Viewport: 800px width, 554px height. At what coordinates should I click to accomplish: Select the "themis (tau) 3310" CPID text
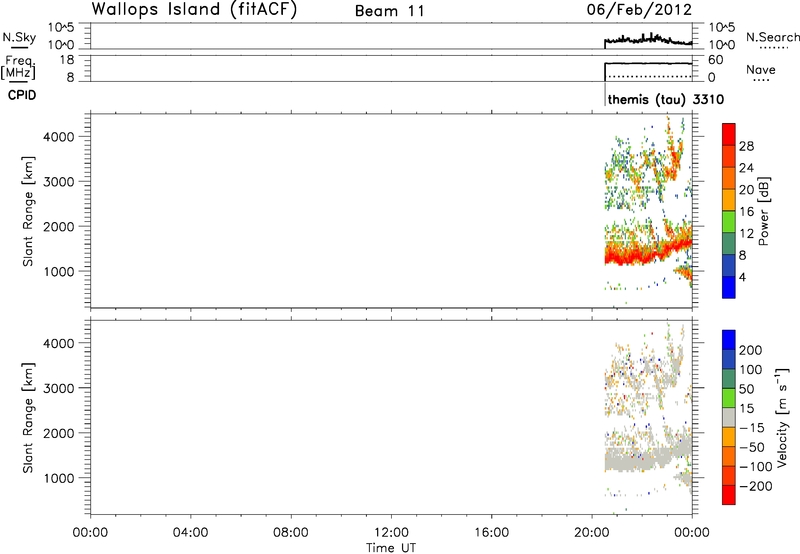pos(665,99)
